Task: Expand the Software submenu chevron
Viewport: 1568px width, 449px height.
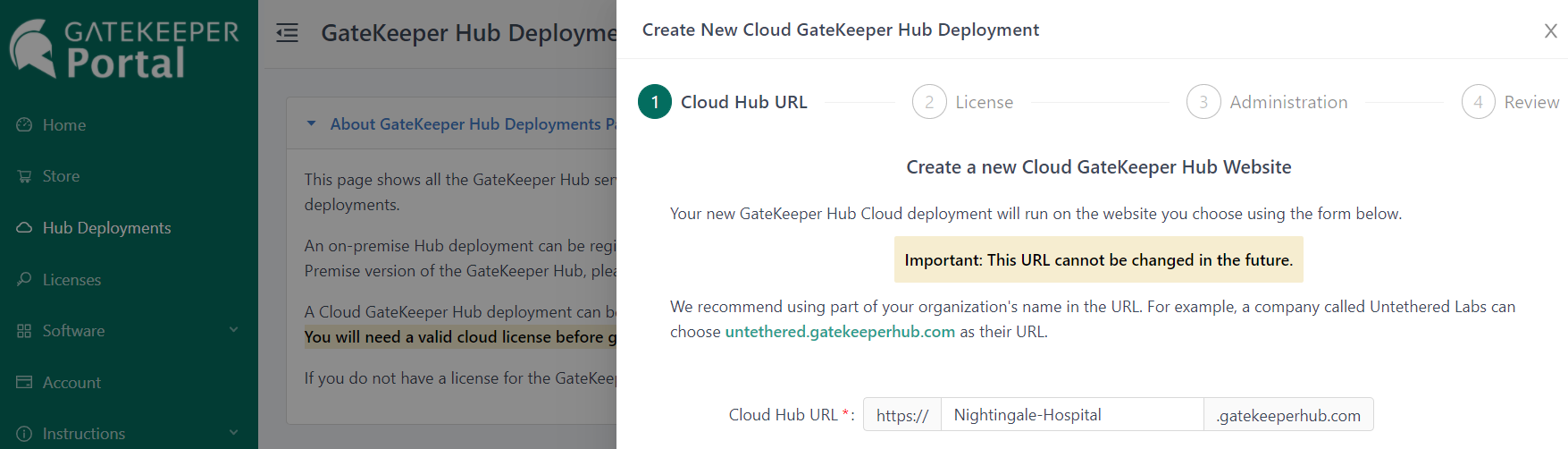Action: 233,330
